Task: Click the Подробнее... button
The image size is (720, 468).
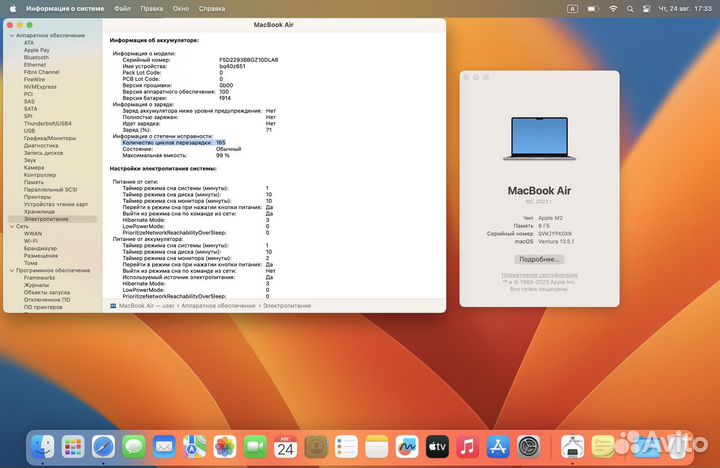Action: (539, 259)
